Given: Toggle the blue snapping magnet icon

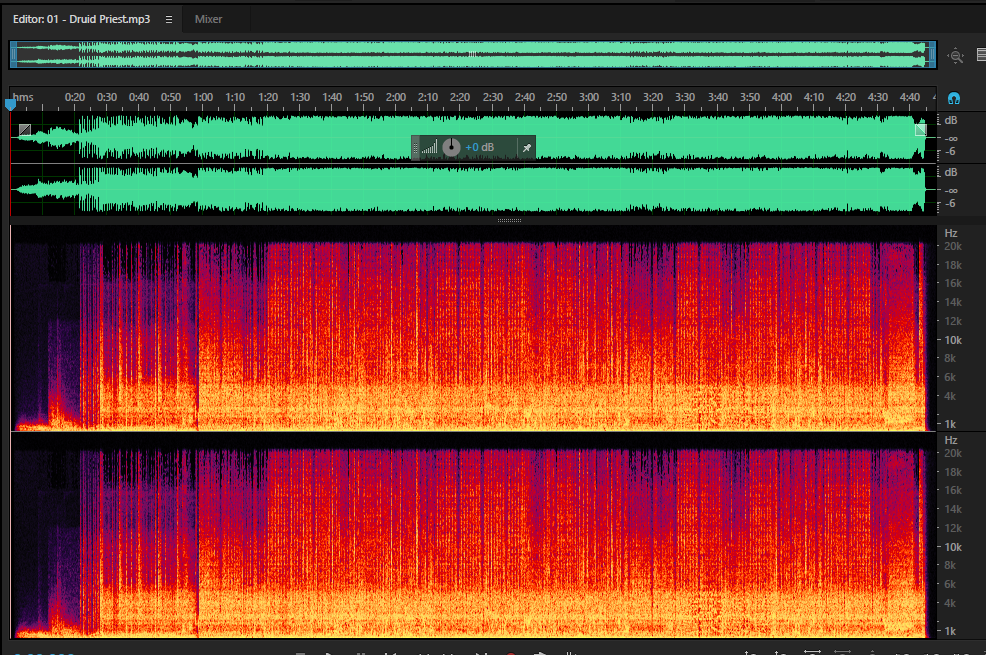Looking at the screenshot, I should click(x=953, y=99).
